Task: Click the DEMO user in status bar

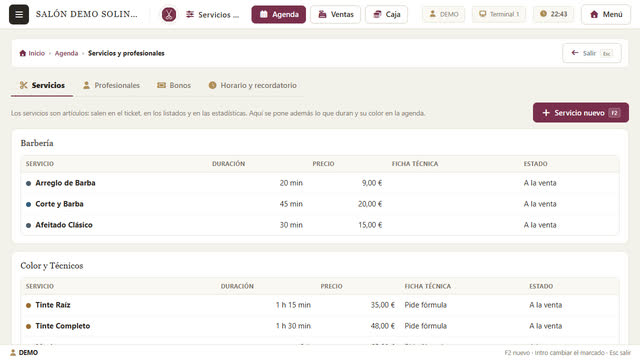Action: 24,353
